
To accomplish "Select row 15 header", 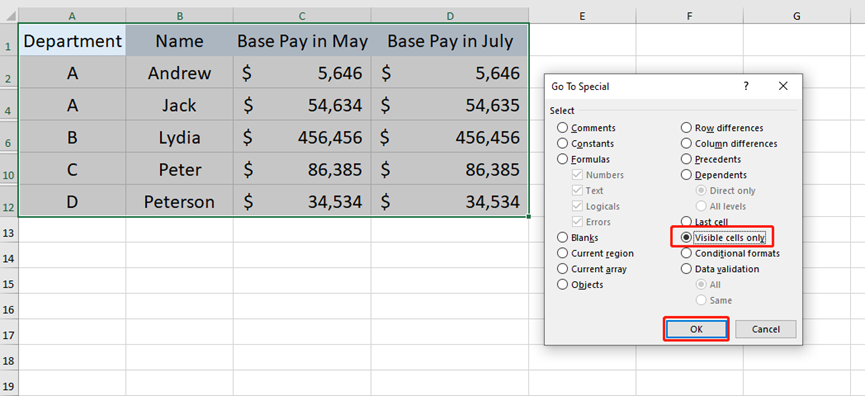I will pyautogui.click(x=8, y=283).
